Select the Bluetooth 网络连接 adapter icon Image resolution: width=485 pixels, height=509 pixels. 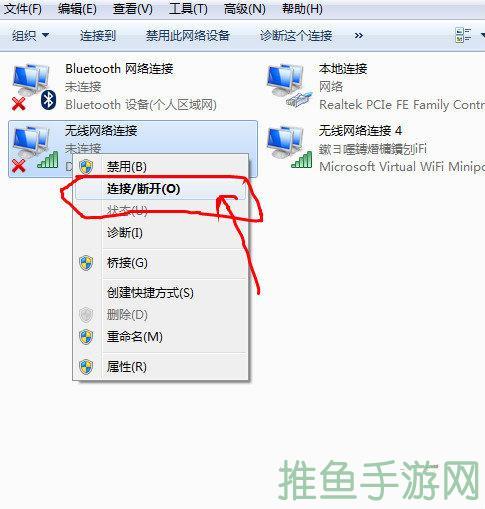(33, 87)
